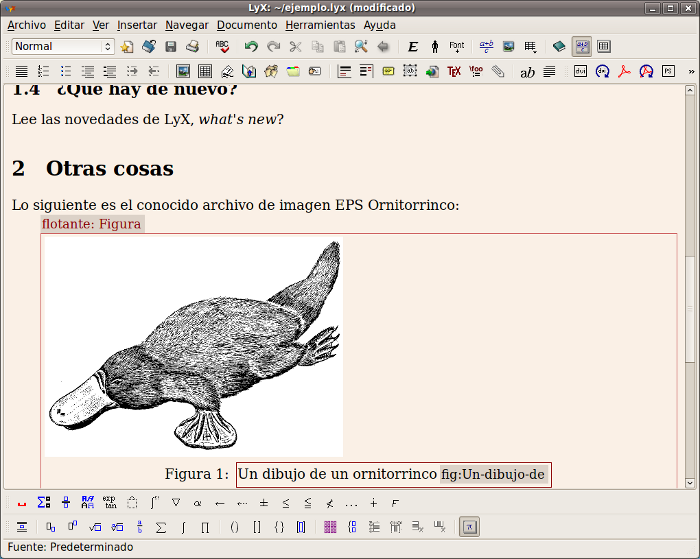Open the math spacing red bracket icon
The width and height of the screenshot is (700, 559).
point(21,503)
